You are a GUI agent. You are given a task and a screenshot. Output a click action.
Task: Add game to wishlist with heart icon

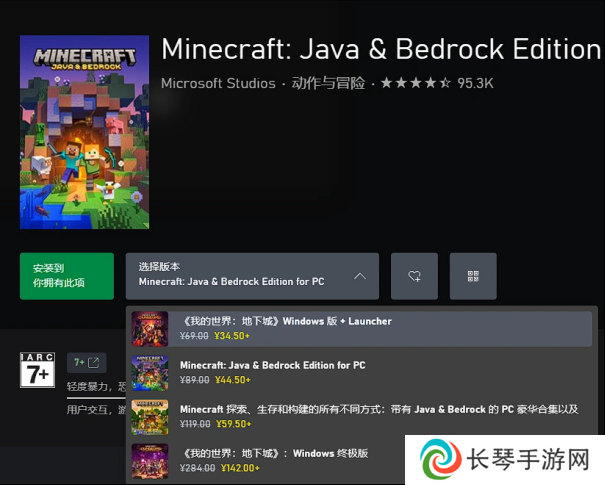coord(414,276)
